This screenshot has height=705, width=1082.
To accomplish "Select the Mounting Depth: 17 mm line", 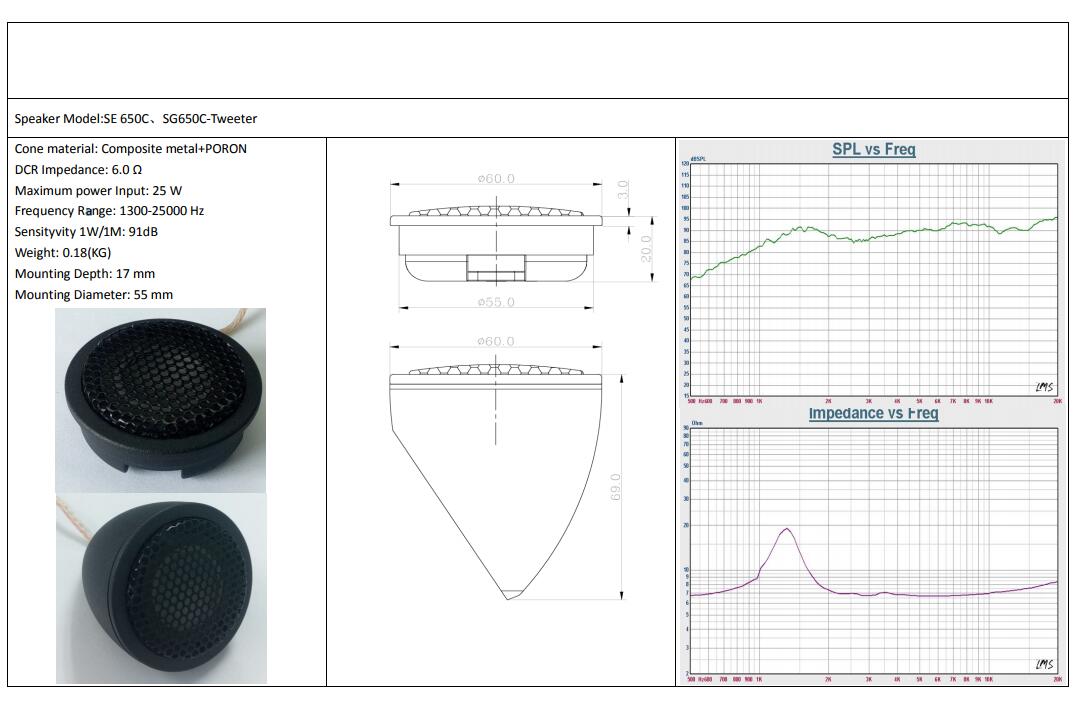I will [85, 274].
